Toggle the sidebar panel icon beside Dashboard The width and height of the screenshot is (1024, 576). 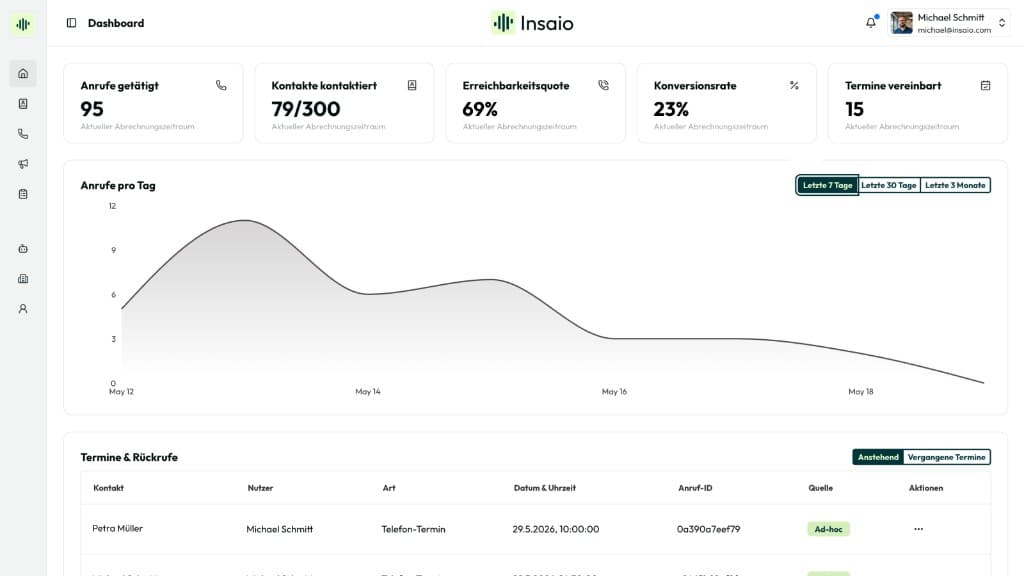pyautogui.click(x=71, y=23)
